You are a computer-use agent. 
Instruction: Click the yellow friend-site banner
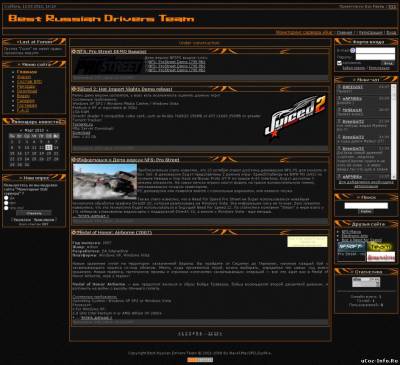point(381,247)
